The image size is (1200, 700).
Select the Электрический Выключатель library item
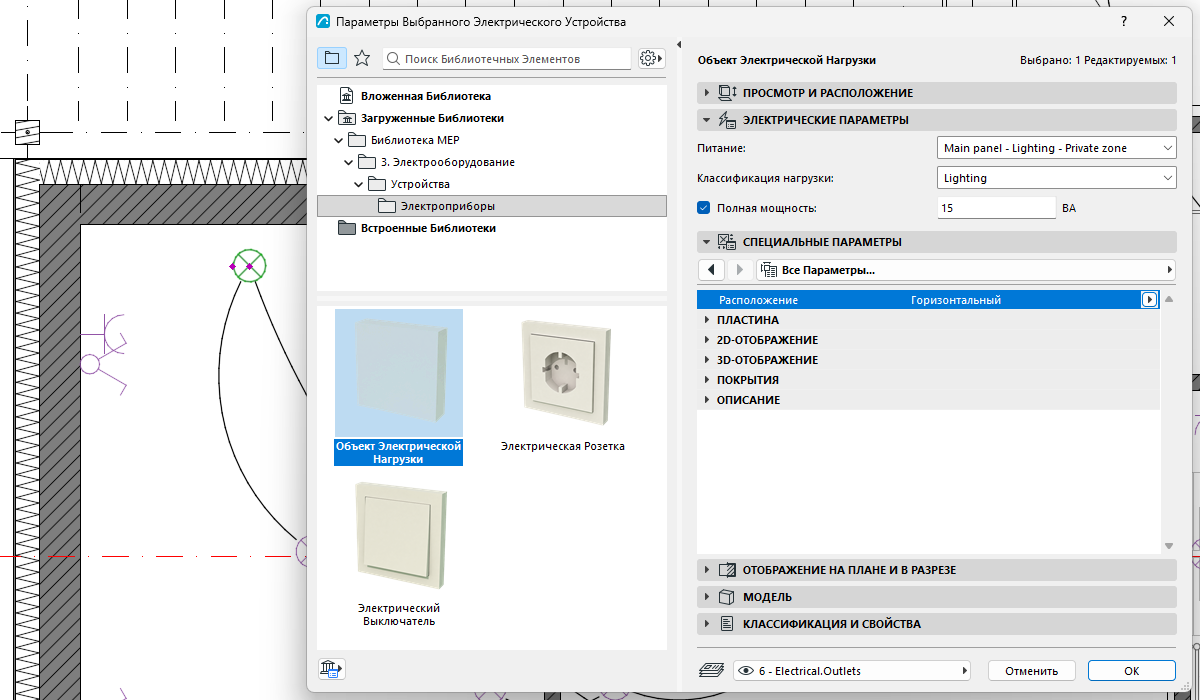coord(399,554)
